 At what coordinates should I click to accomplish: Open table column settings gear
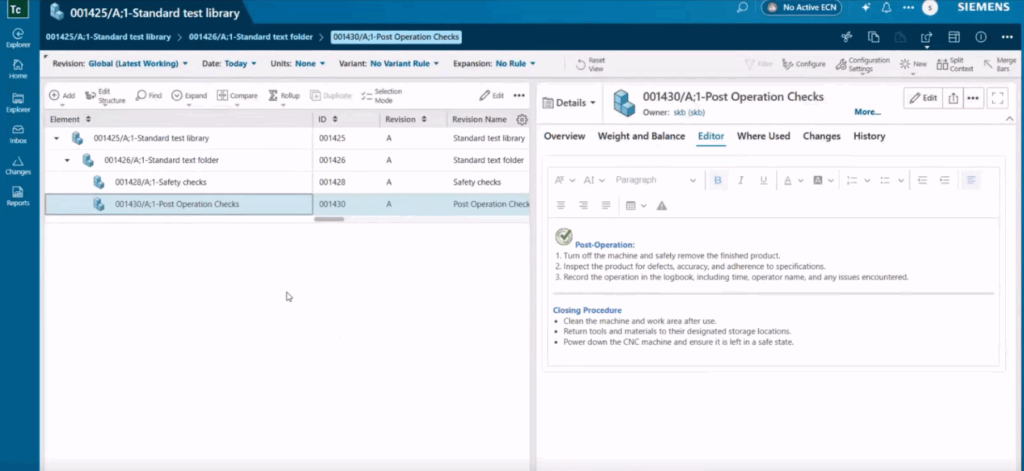[521, 119]
